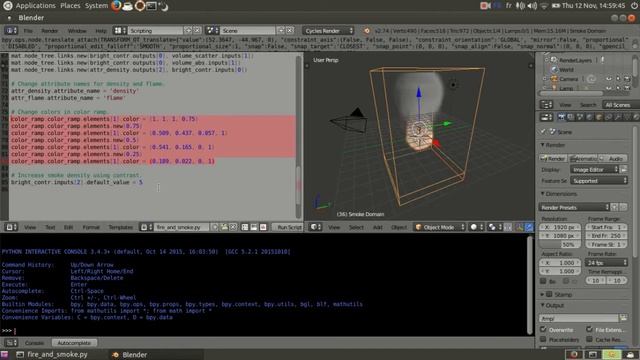
Task: Click the Autocomplete button in console header
Action: pyautogui.click(x=74, y=343)
